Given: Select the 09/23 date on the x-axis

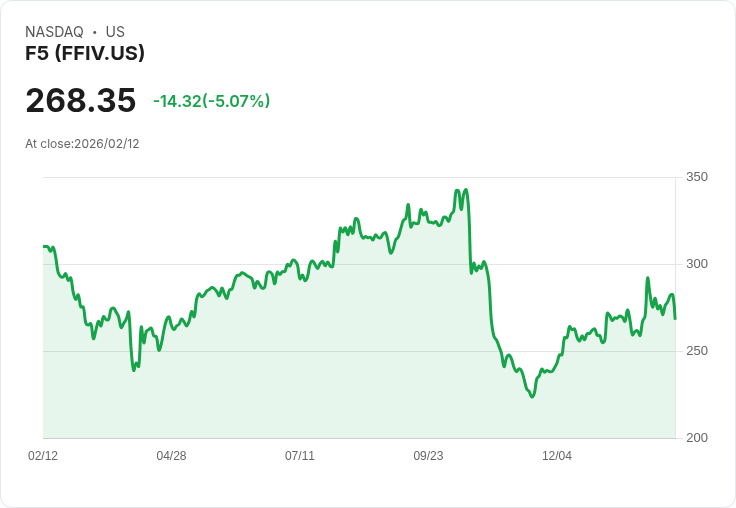Looking at the screenshot, I should pos(428,455).
